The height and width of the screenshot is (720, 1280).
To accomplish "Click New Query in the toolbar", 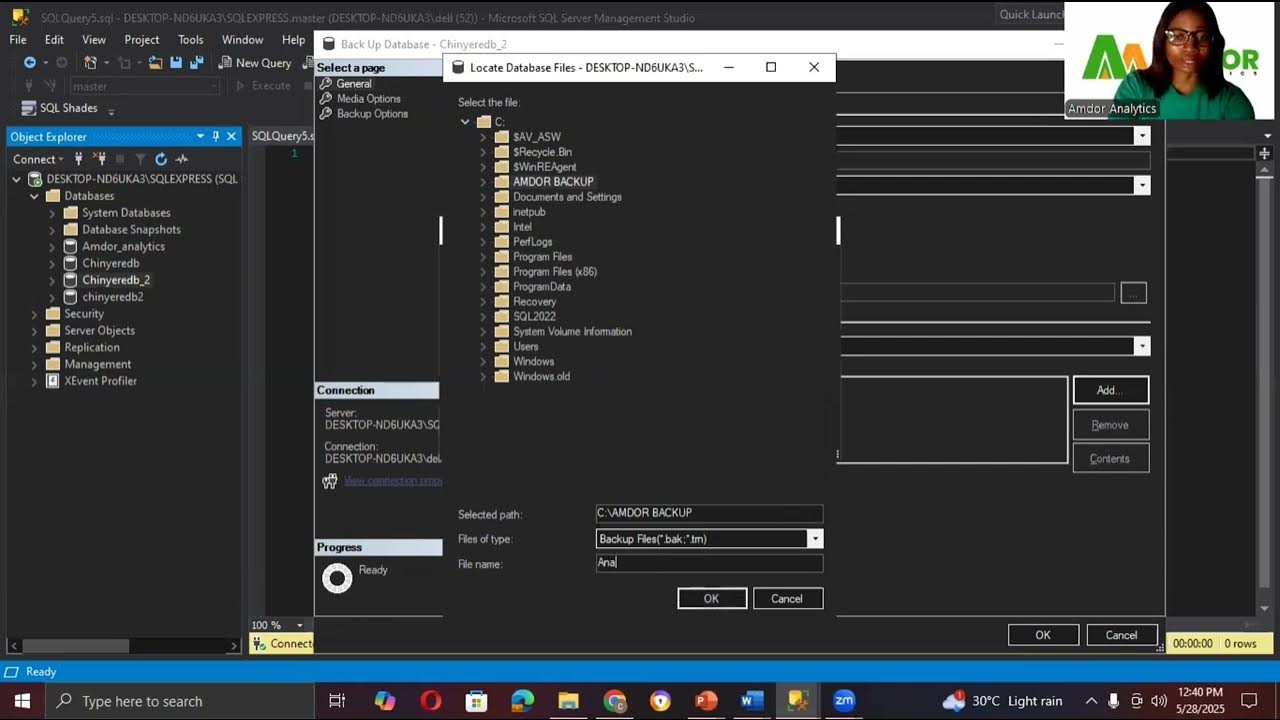I will [255, 62].
